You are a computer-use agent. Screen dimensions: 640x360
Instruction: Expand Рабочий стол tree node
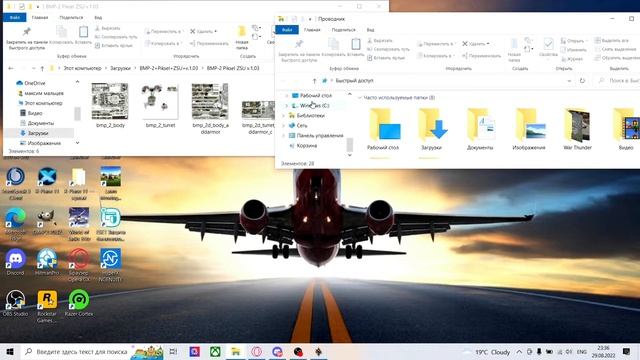tap(286, 96)
